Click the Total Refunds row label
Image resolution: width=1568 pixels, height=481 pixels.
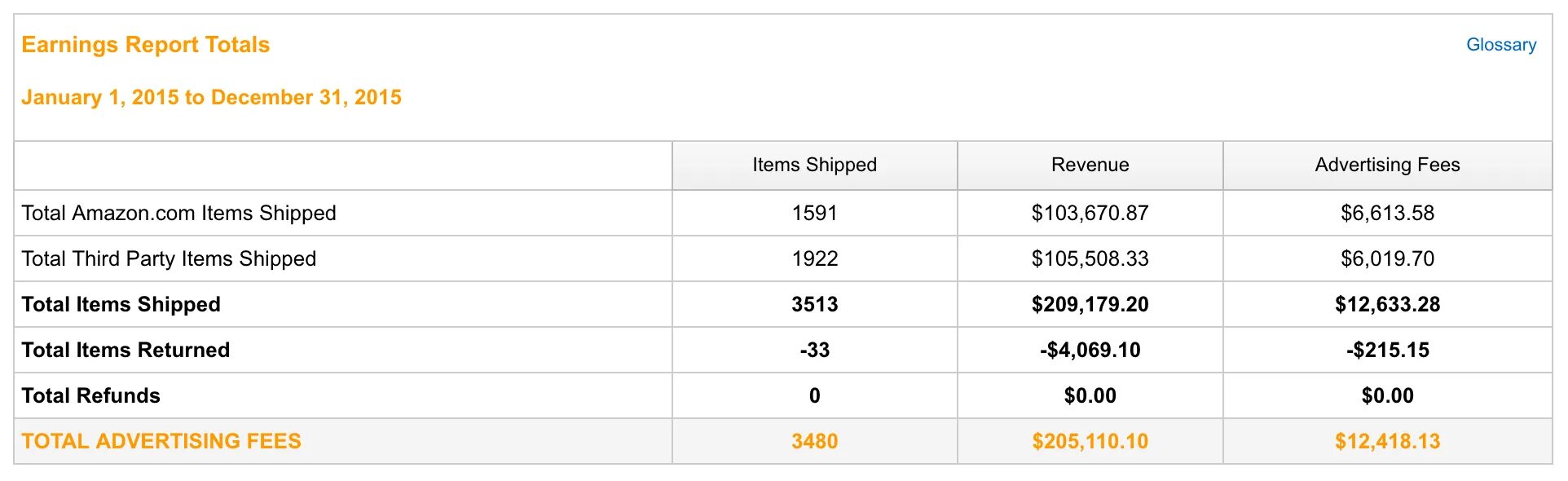click(90, 396)
